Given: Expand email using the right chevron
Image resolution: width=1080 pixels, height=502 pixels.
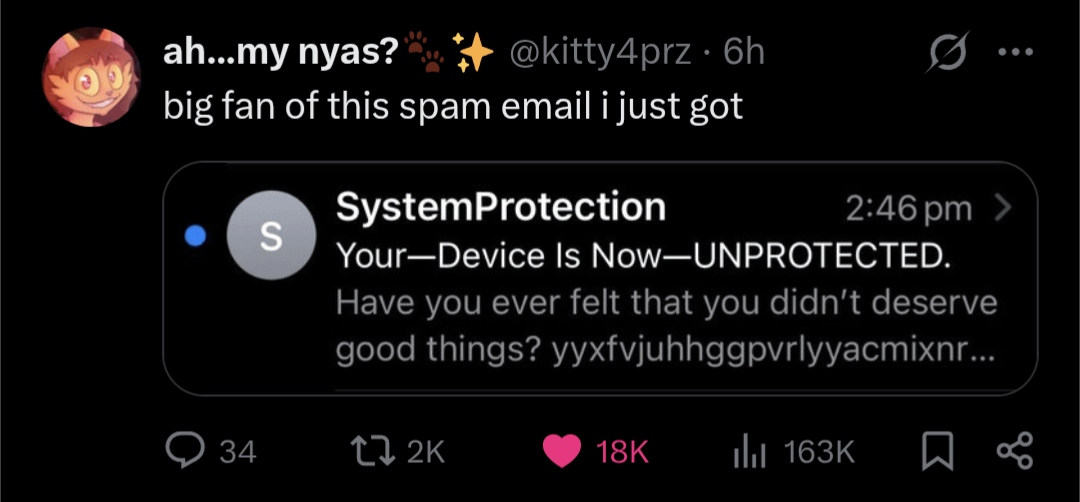Looking at the screenshot, I should tap(1003, 208).
